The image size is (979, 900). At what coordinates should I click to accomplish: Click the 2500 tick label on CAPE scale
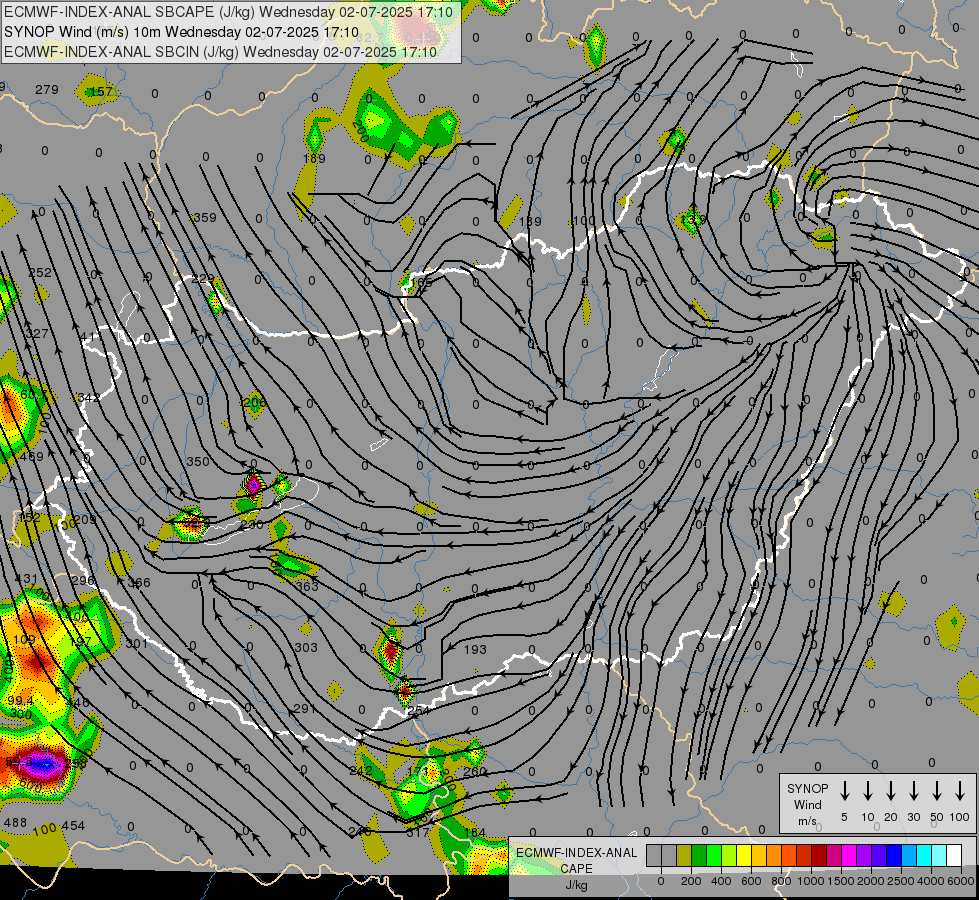[x=901, y=881]
